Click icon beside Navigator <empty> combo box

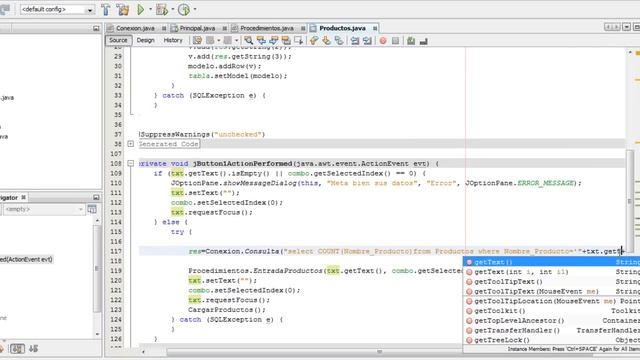pyautogui.click(x=92, y=209)
